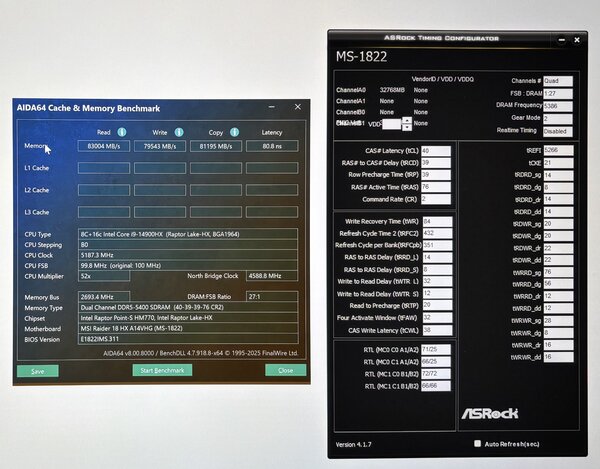The width and height of the screenshot is (600, 469).
Task: Increase VDD value with up stepper arrow
Action: (x=407, y=120)
